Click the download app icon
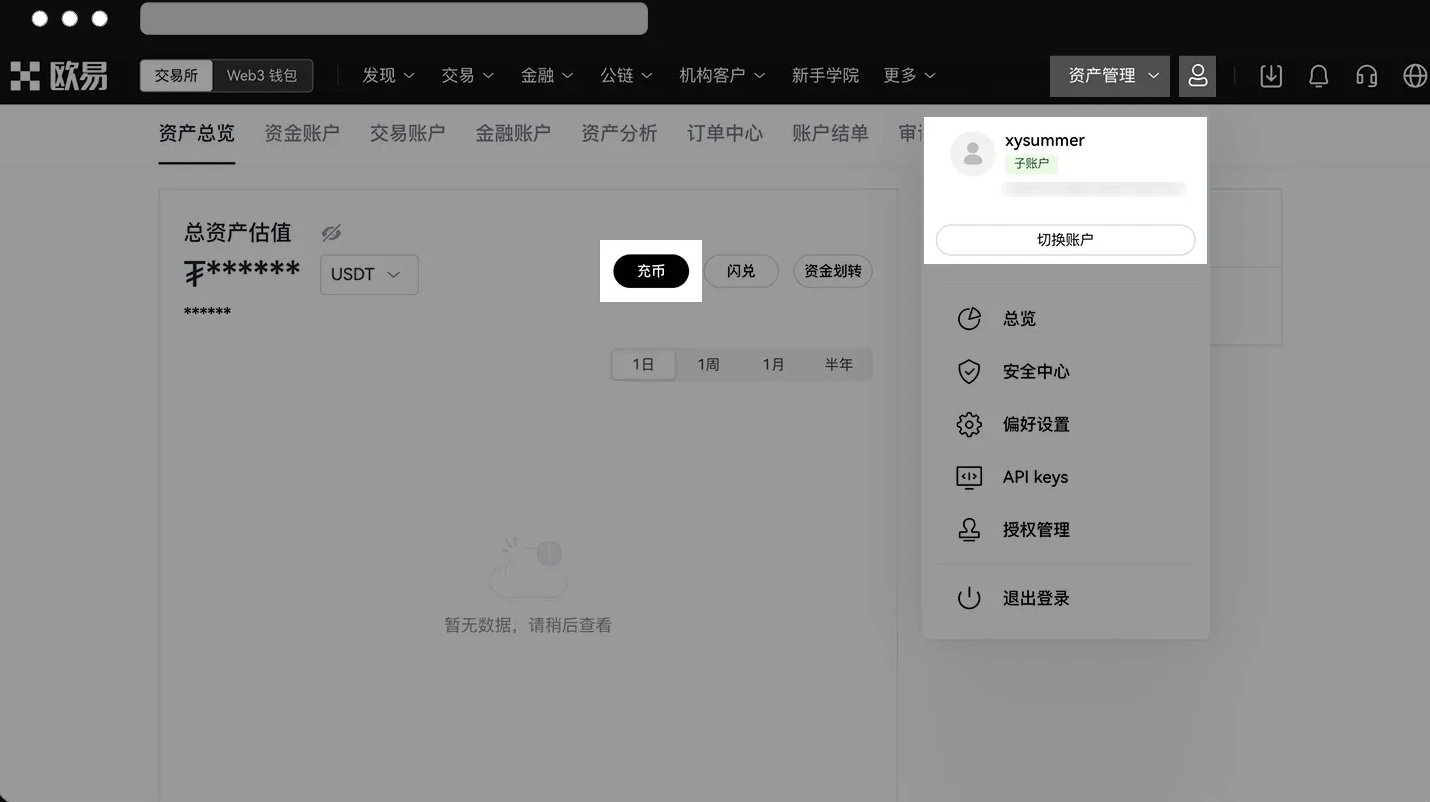This screenshot has height=802, width=1430. [x=1271, y=76]
